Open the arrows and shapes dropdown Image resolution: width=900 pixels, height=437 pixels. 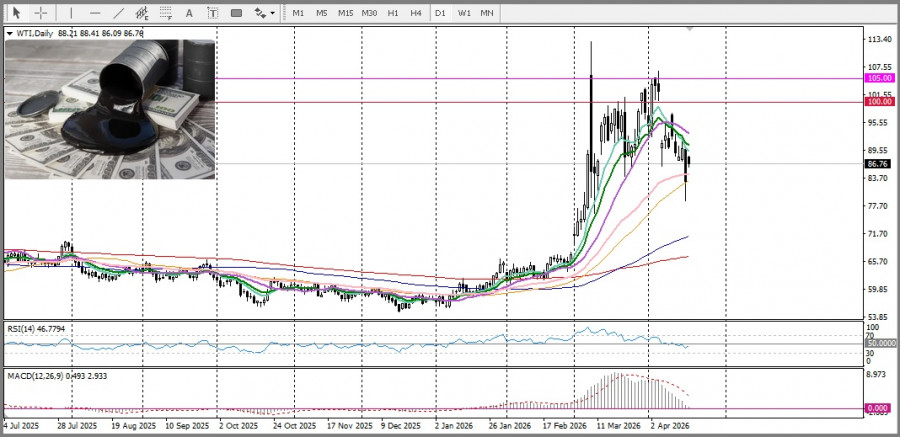click(264, 13)
